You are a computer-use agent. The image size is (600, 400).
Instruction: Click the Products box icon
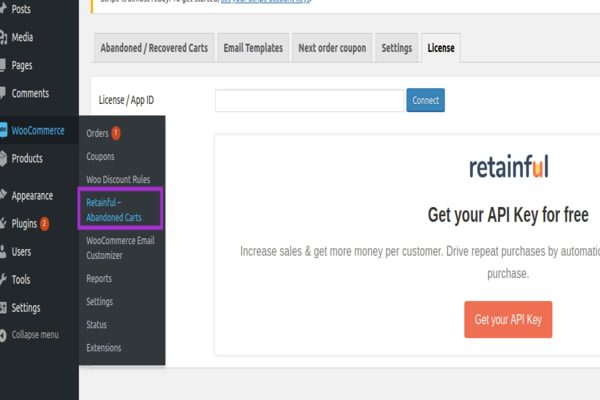(x=3, y=158)
